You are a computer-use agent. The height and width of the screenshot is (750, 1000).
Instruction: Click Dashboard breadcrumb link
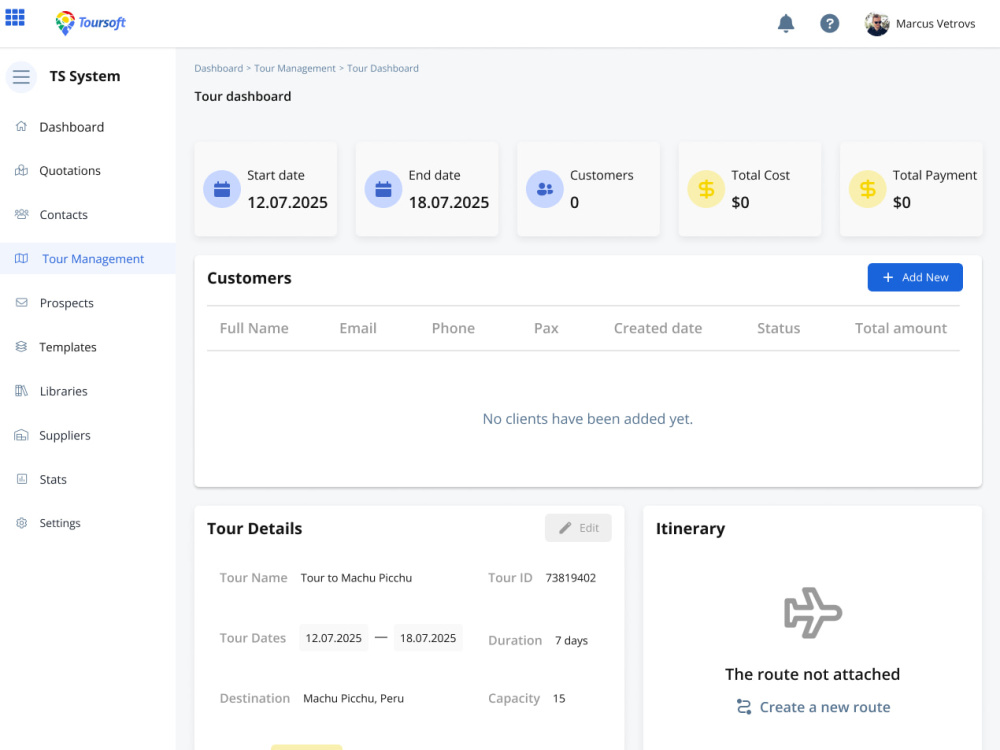point(219,68)
